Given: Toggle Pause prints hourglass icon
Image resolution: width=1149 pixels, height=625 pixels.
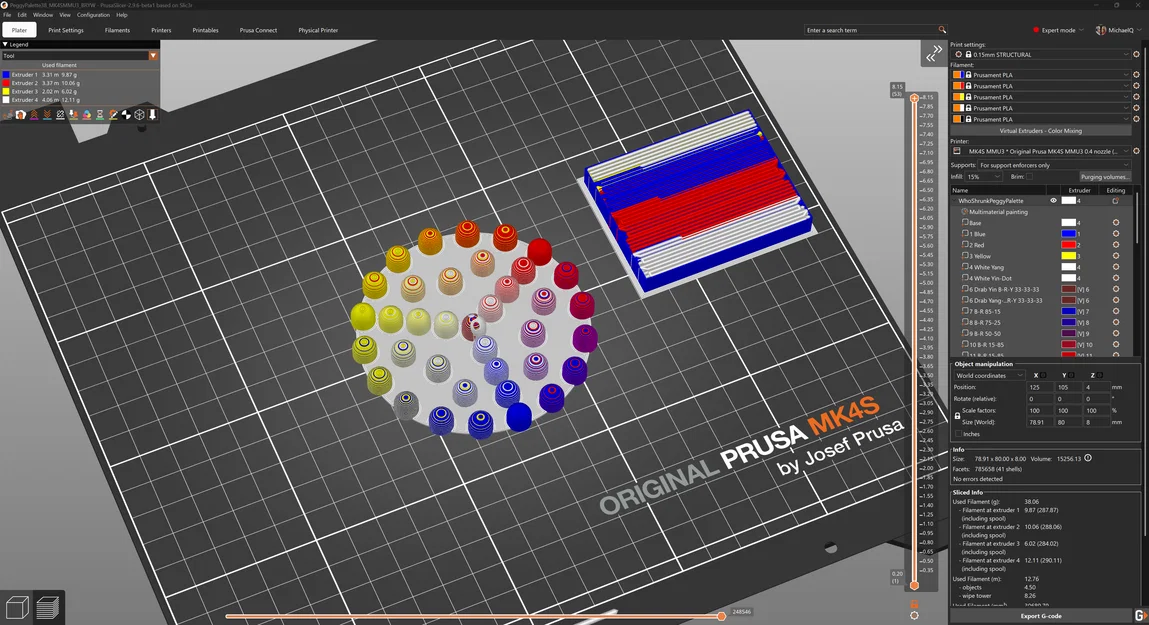Looking at the screenshot, I should (x=100, y=115).
